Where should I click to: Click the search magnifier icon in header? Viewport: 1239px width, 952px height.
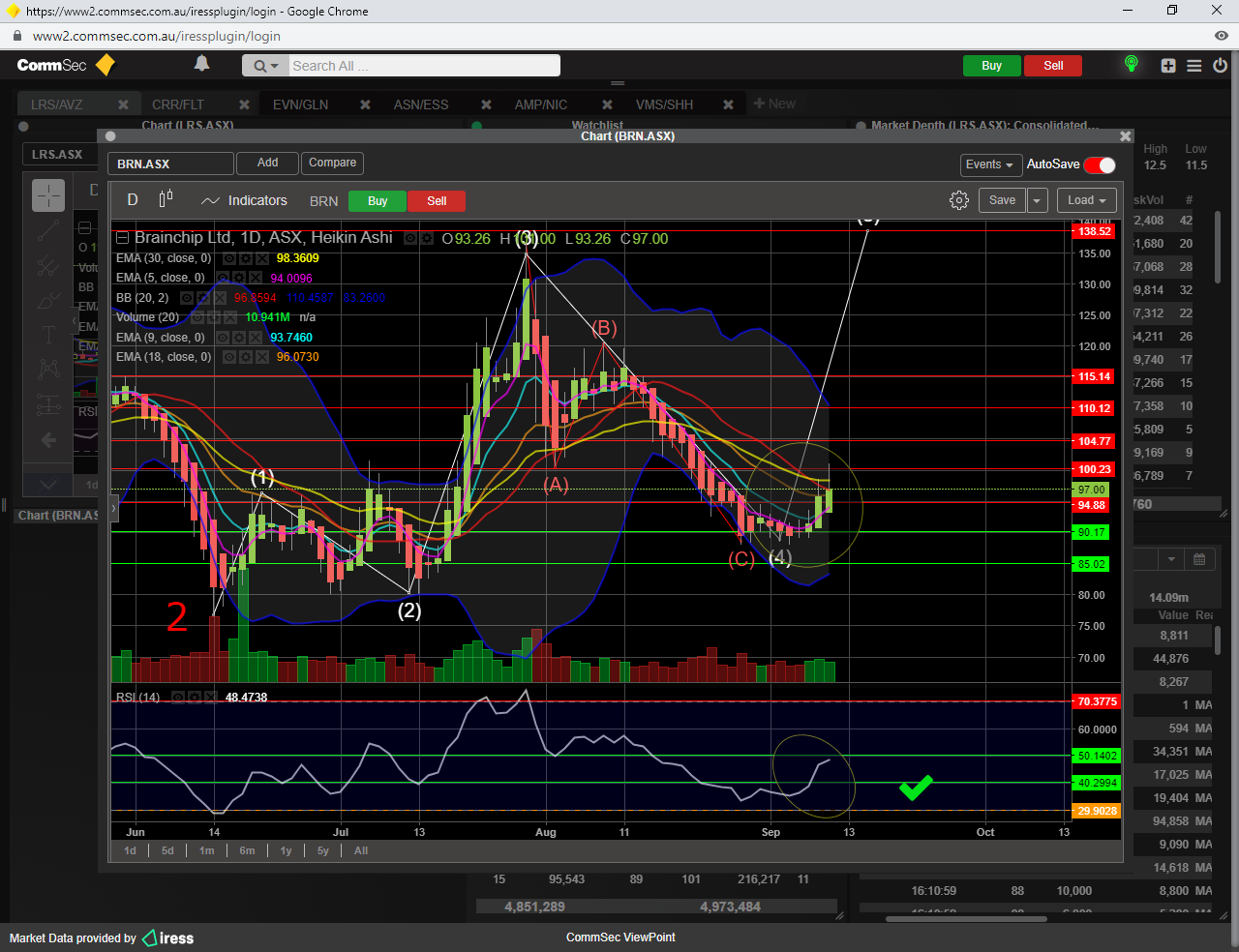[258, 66]
